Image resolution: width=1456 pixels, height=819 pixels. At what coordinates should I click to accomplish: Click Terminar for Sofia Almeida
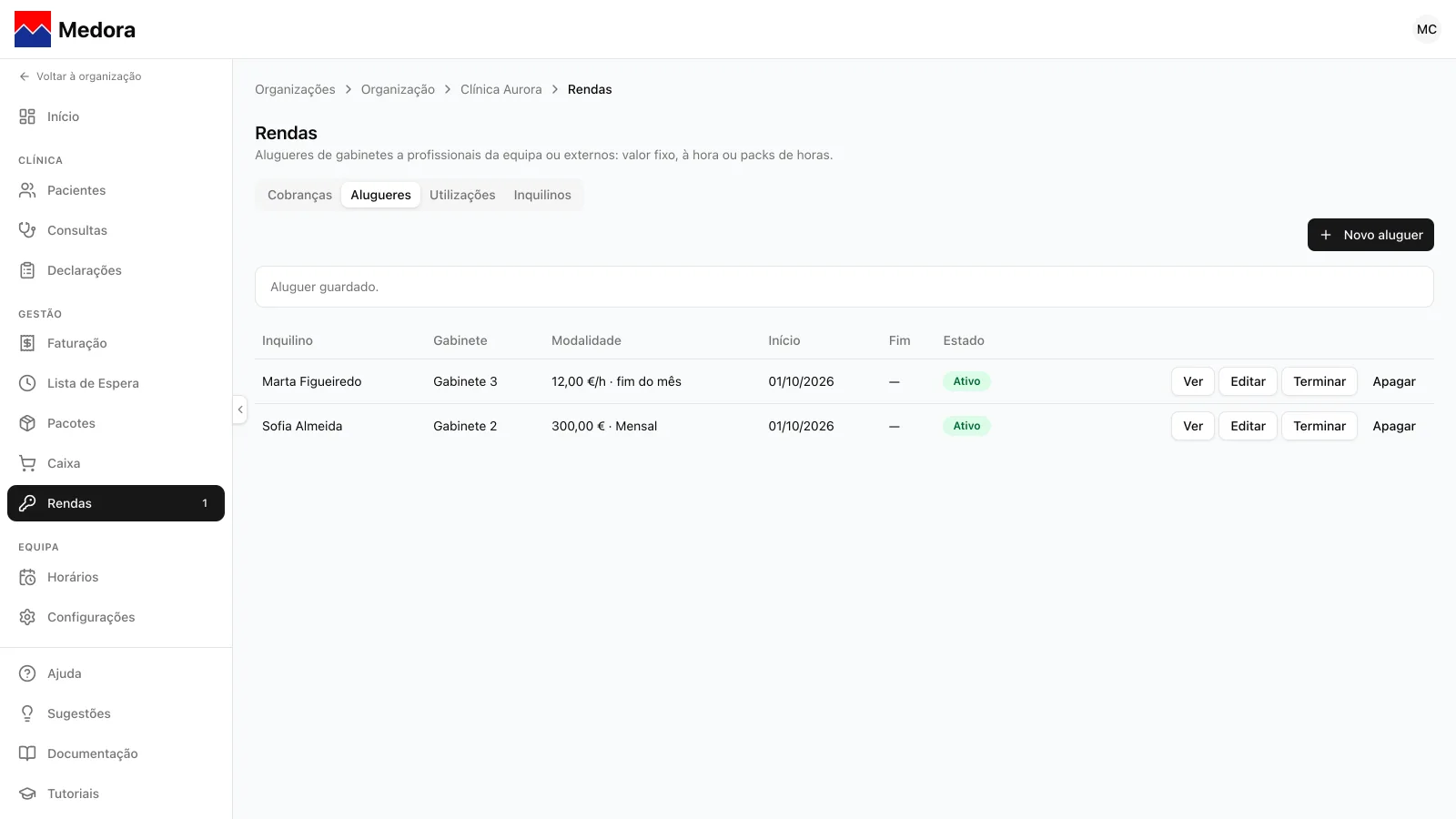pos(1319,426)
